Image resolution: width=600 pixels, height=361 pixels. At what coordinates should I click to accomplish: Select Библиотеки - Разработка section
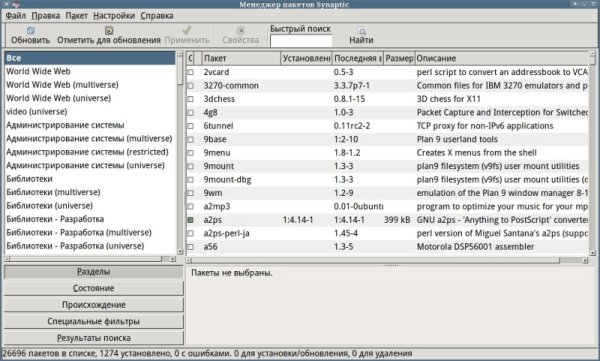coord(90,219)
